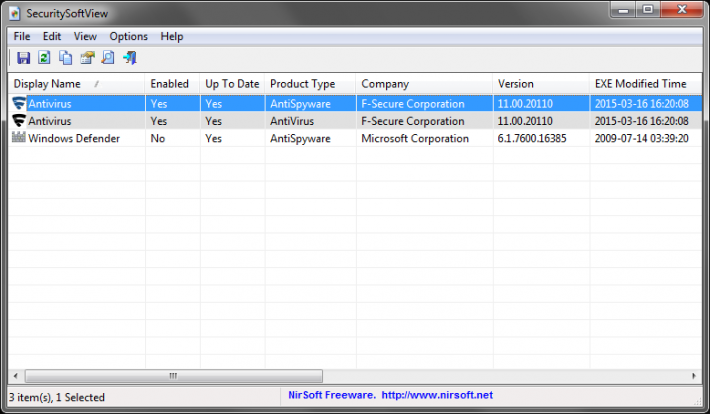The width and height of the screenshot is (710, 414).
Task: Click the Refresh toolbar icon
Action: click(44, 58)
